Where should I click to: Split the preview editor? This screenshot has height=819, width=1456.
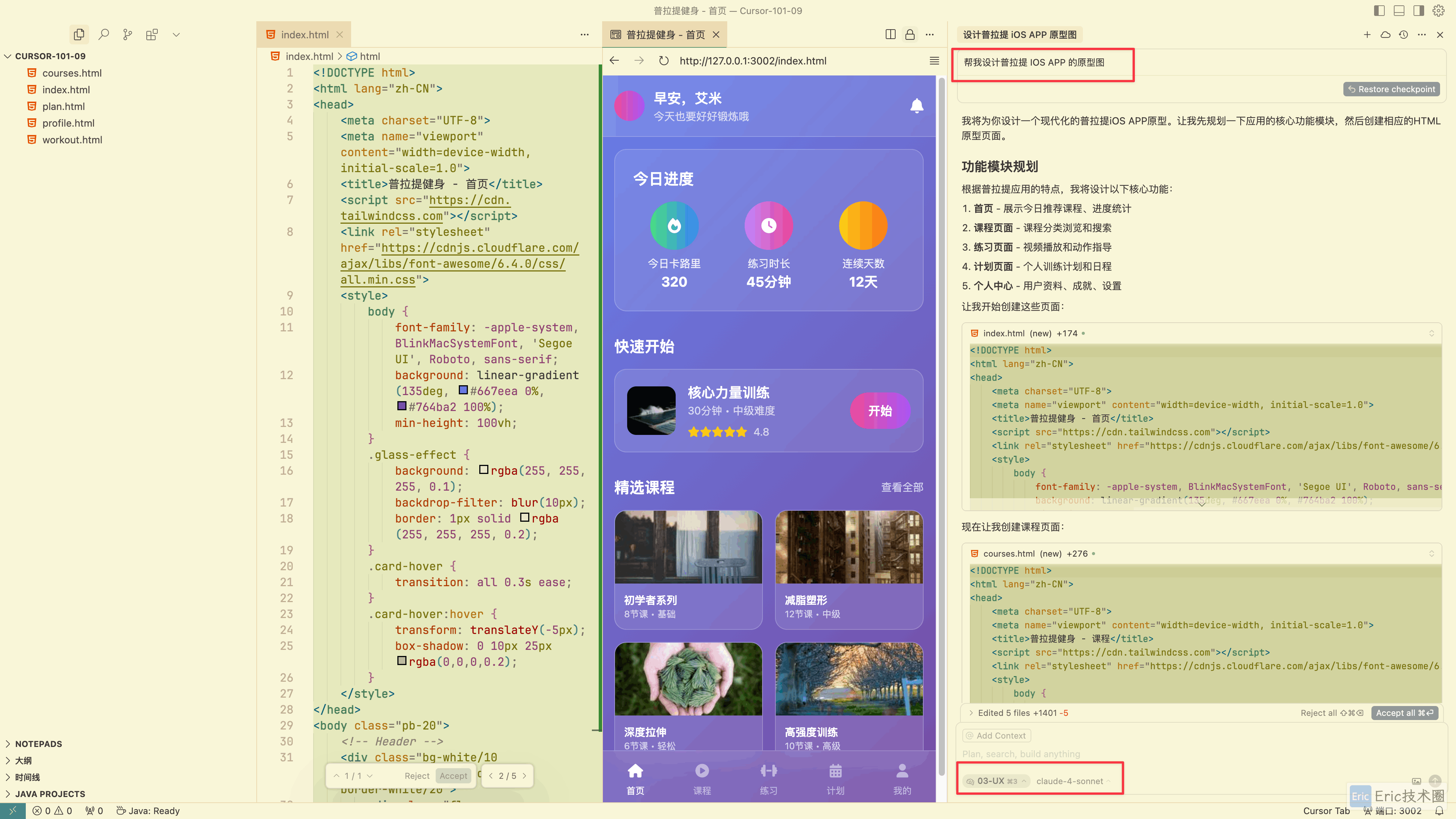pos(891,35)
